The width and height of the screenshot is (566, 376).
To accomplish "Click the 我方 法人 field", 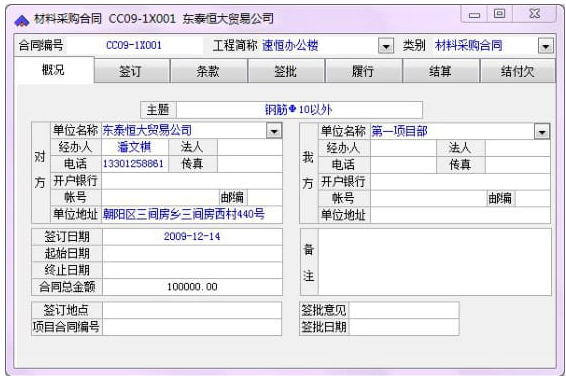I will [518, 148].
